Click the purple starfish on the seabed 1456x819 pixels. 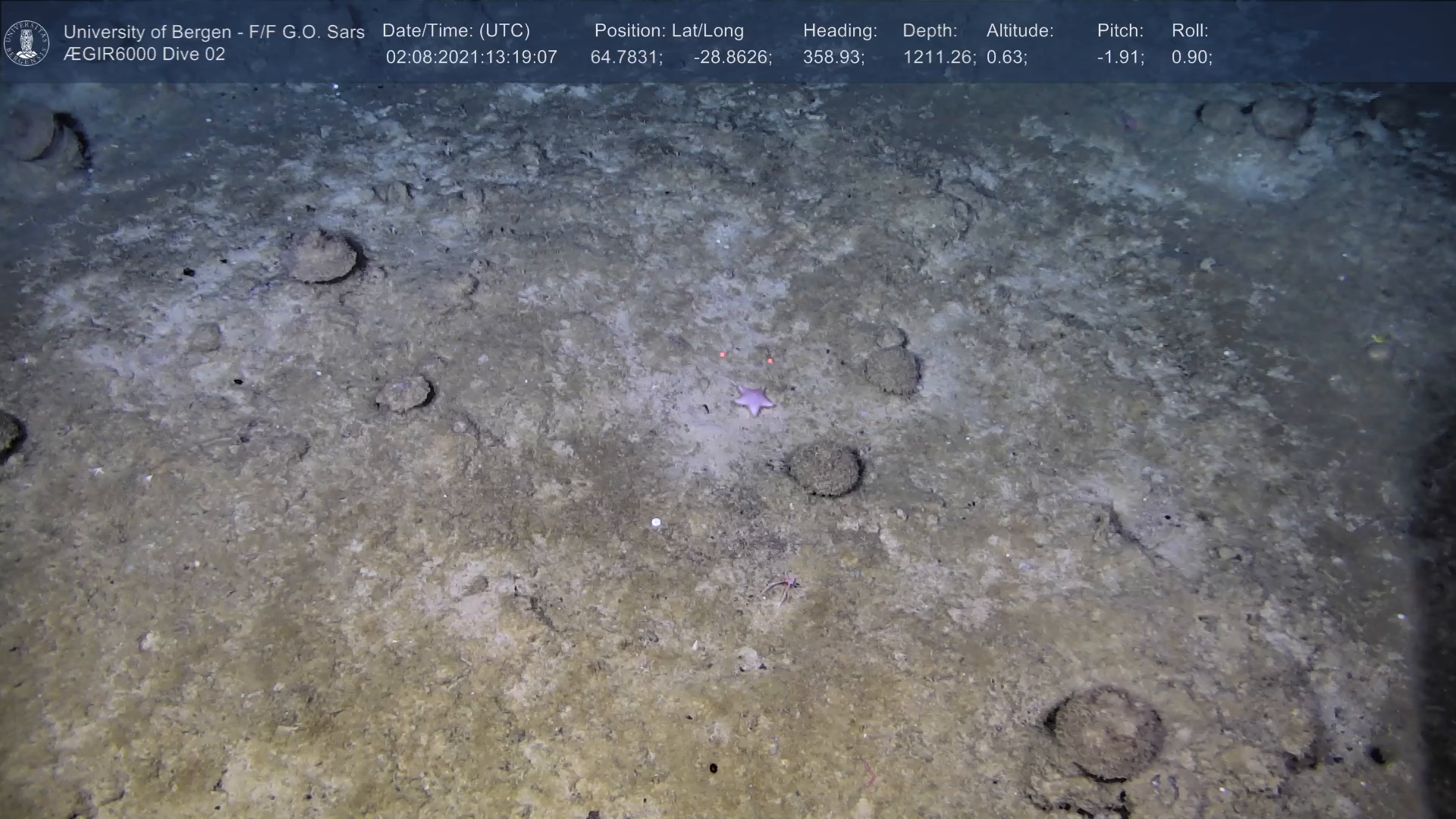click(x=753, y=399)
